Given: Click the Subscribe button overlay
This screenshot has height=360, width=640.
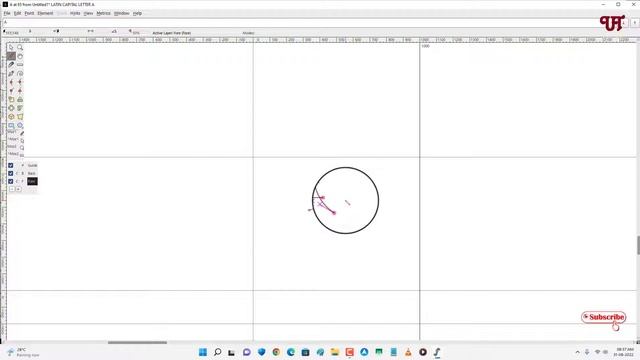Looking at the screenshot, I should (x=604, y=317).
